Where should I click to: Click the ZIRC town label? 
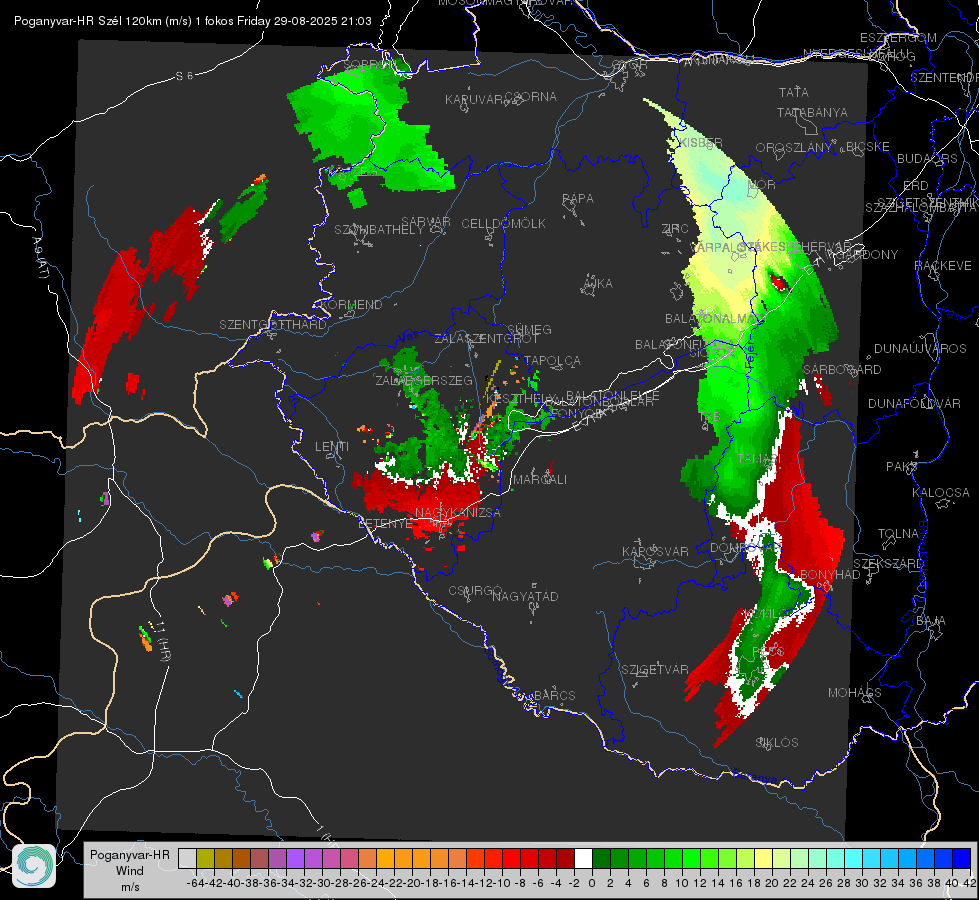point(675,229)
